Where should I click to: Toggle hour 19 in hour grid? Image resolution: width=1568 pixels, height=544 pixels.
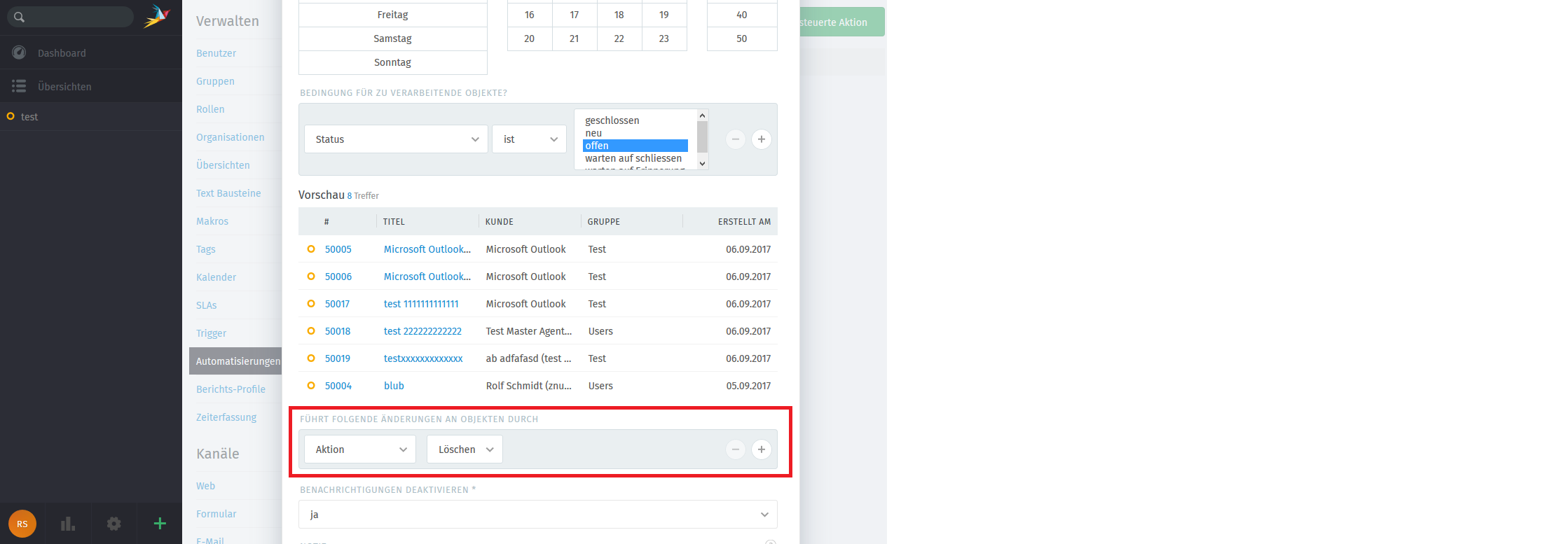point(664,15)
